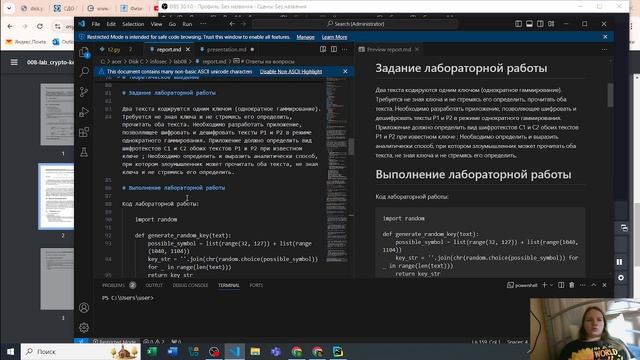This screenshot has width=640, height=360.
Task: Click the preview pane vertical scrollbar
Action: coord(611,95)
